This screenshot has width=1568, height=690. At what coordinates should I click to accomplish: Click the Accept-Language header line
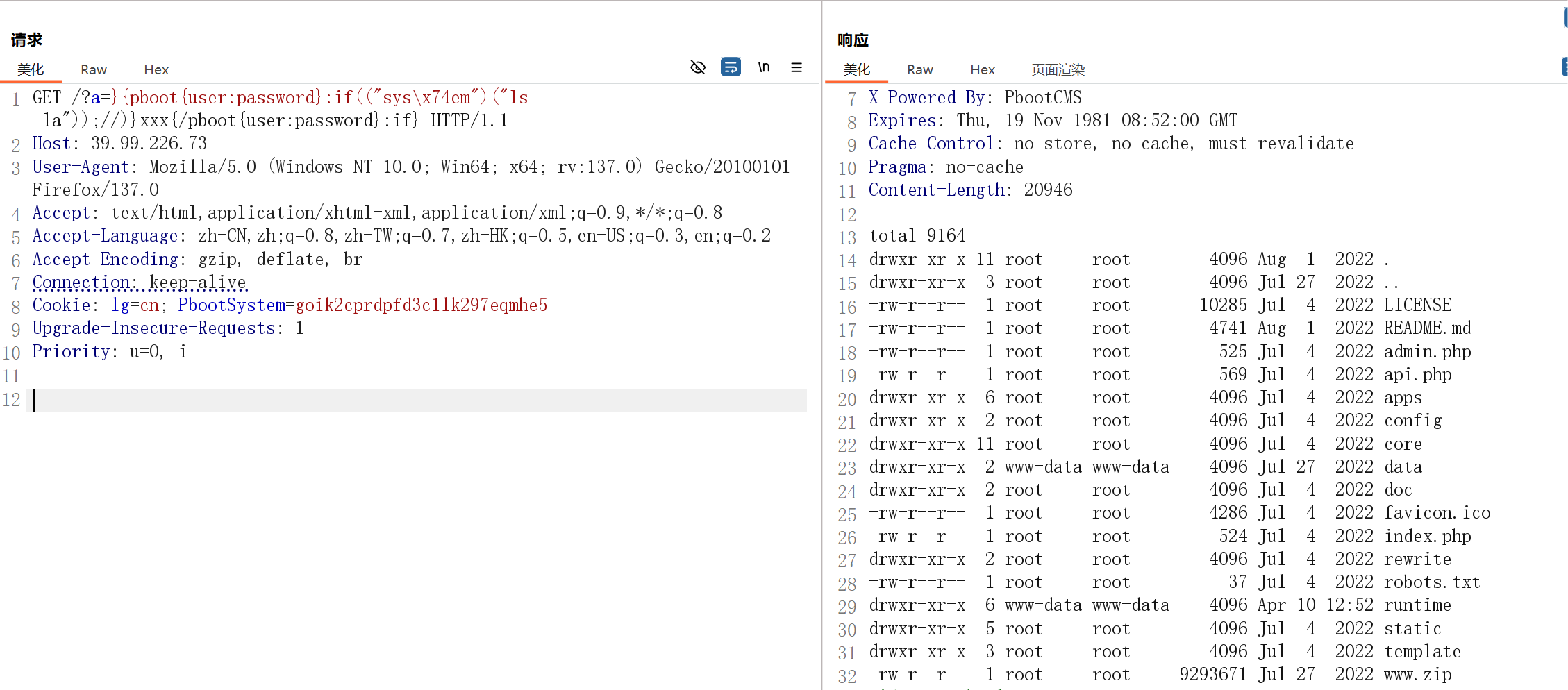tap(401, 236)
